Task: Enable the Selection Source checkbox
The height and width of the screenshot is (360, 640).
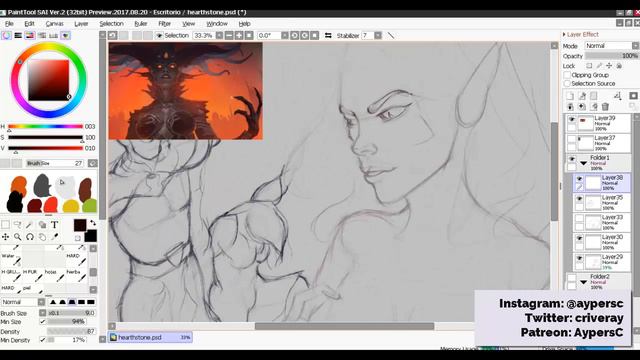Action: coord(567,83)
